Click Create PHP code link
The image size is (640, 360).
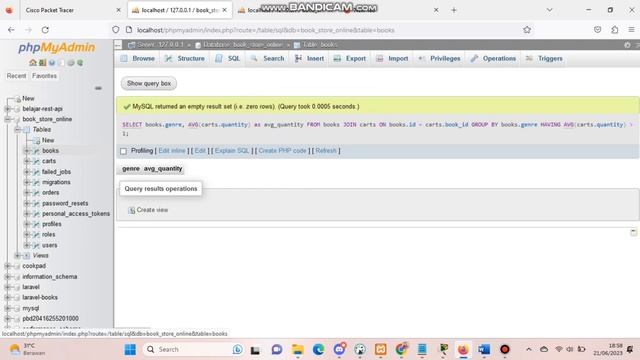click(282, 151)
